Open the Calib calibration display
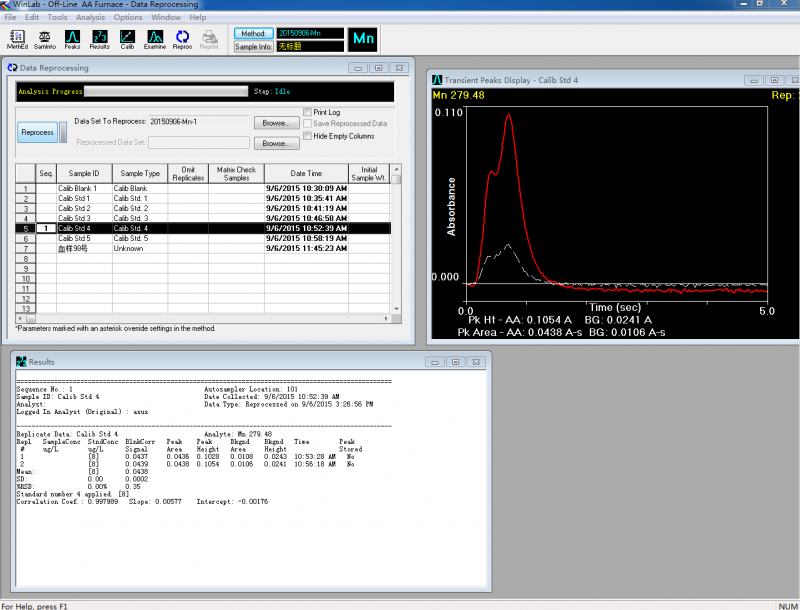 coord(127,38)
